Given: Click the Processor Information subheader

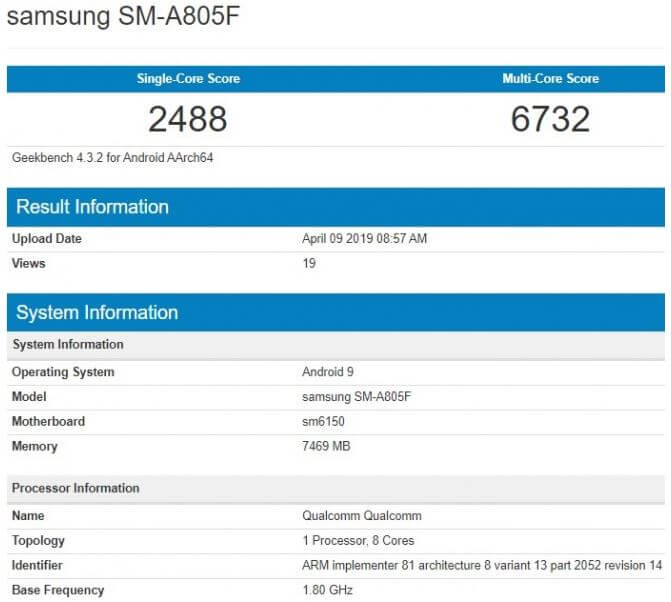Looking at the screenshot, I should click(x=336, y=489).
